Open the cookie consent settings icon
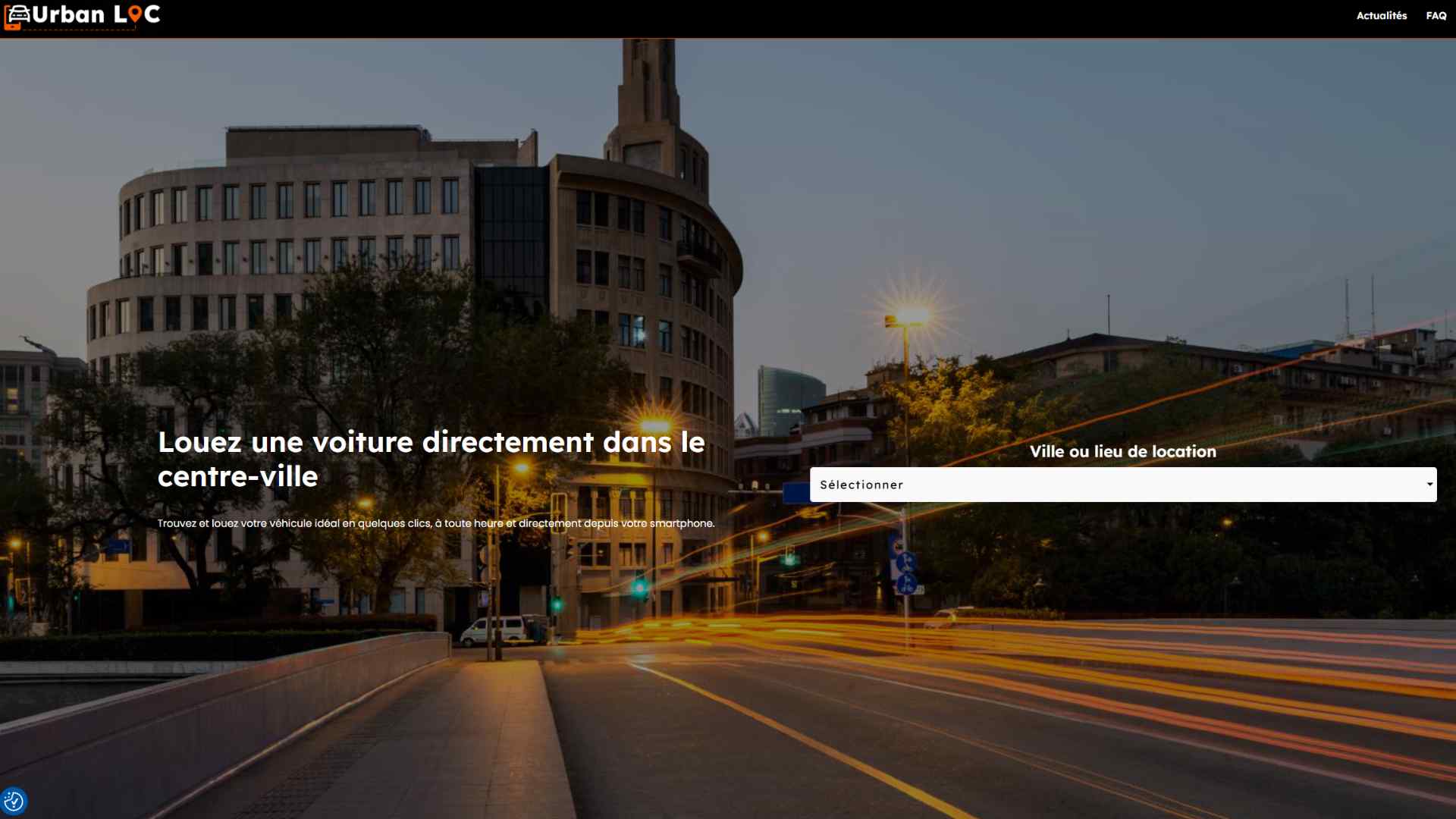This screenshot has height=819, width=1456. coord(14,801)
